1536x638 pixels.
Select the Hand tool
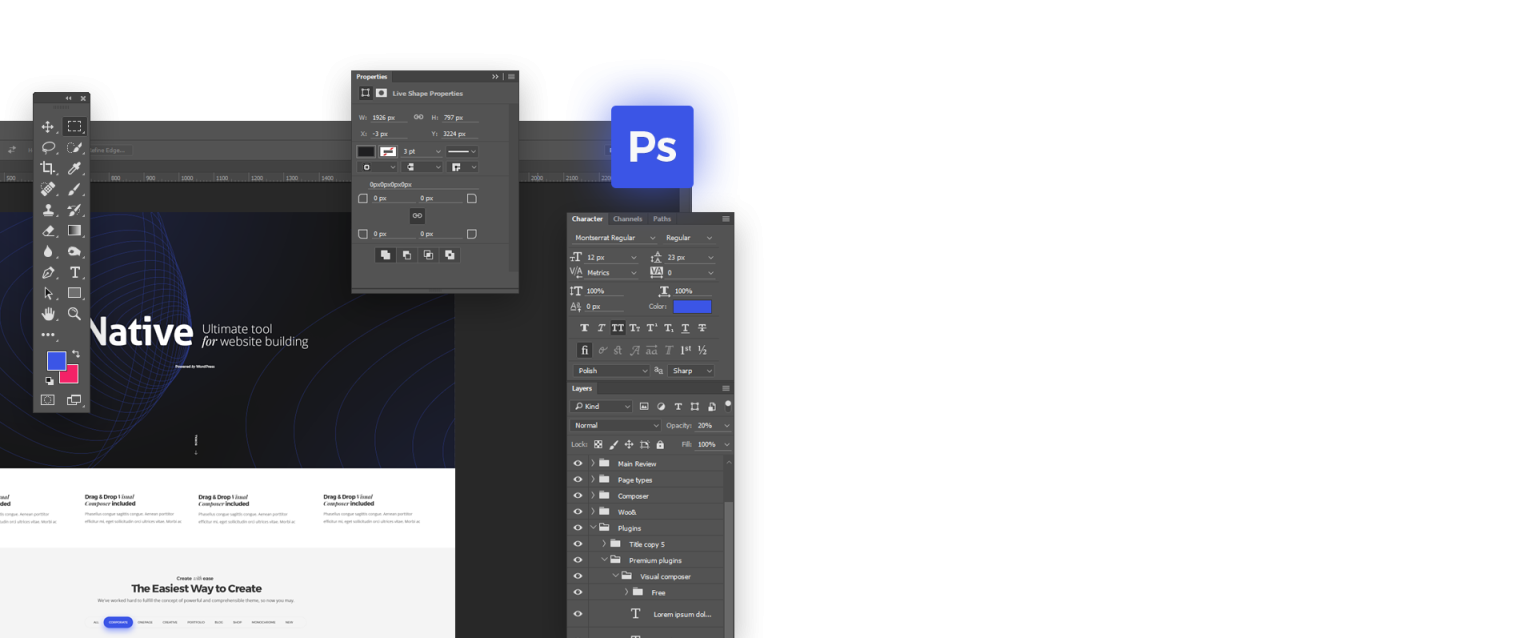coord(47,314)
